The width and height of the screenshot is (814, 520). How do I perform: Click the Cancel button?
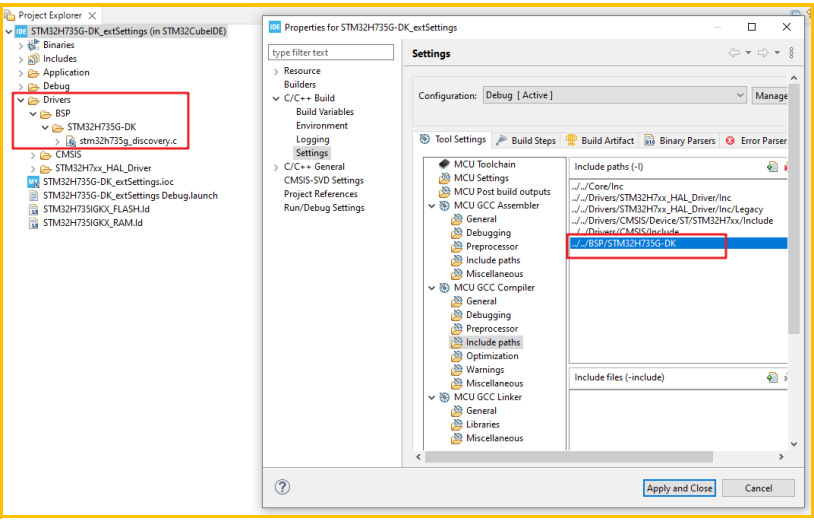(x=758, y=488)
